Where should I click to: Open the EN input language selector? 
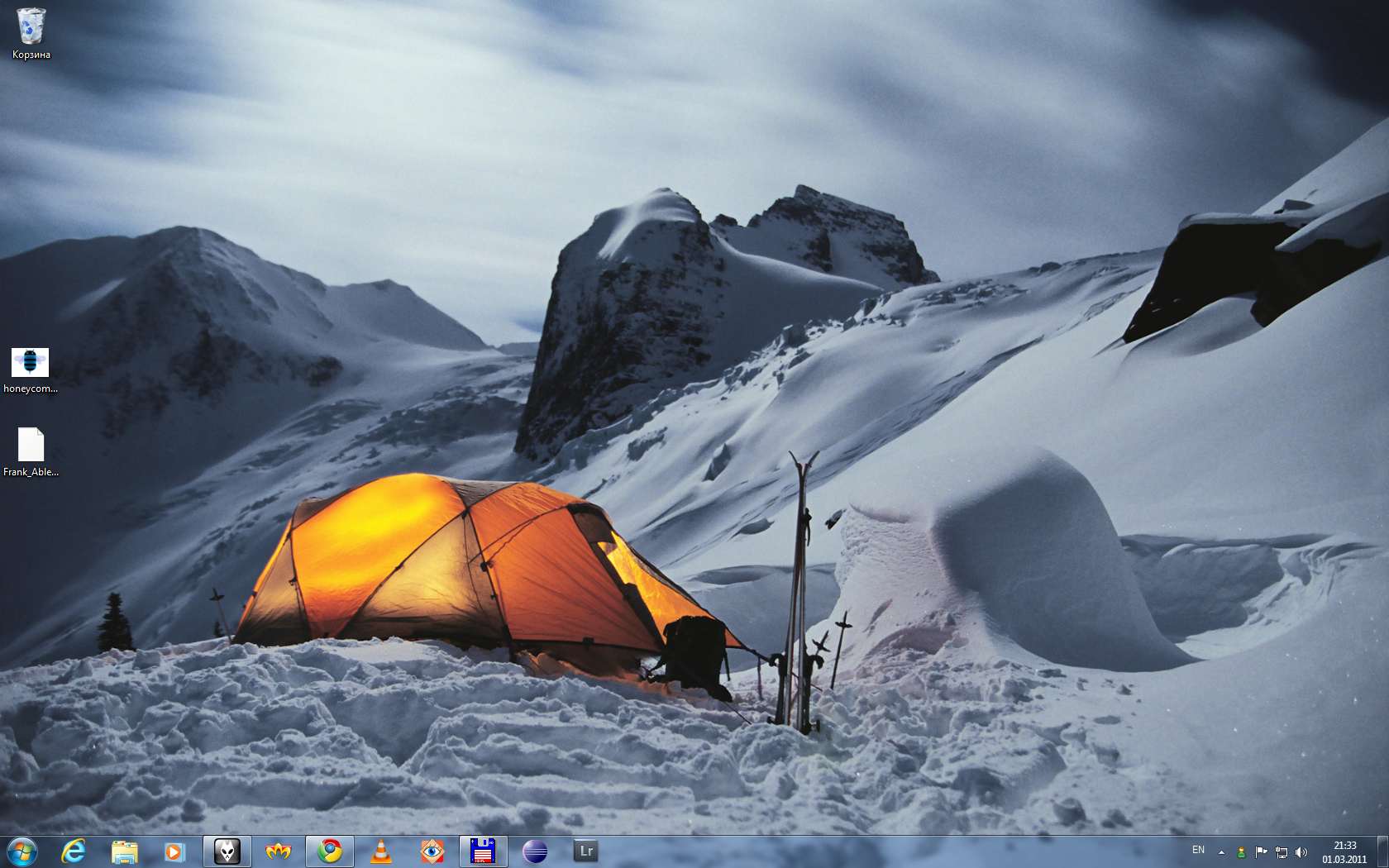pyautogui.click(x=1198, y=850)
